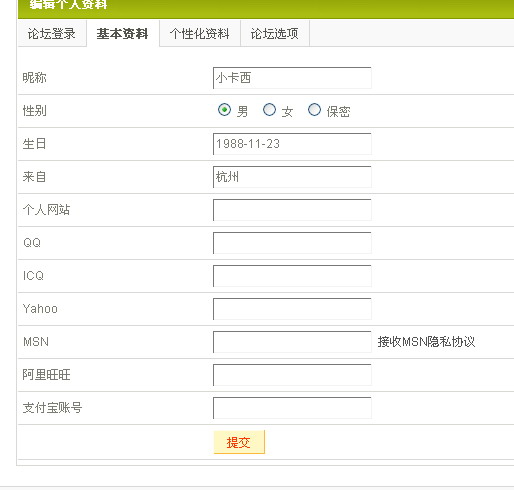Select the 基本资料 tab
The height and width of the screenshot is (490, 514).
pos(123,33)
